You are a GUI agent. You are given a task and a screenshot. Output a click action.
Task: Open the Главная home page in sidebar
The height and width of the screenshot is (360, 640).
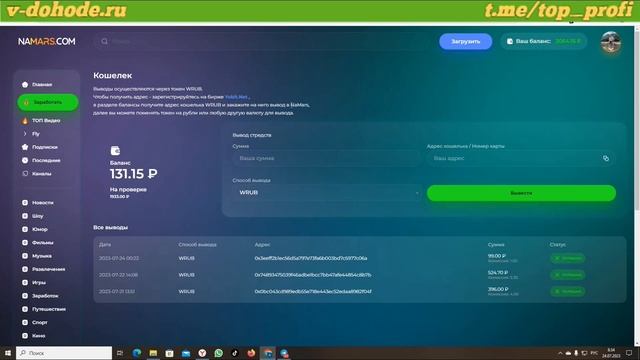point(37,84)
